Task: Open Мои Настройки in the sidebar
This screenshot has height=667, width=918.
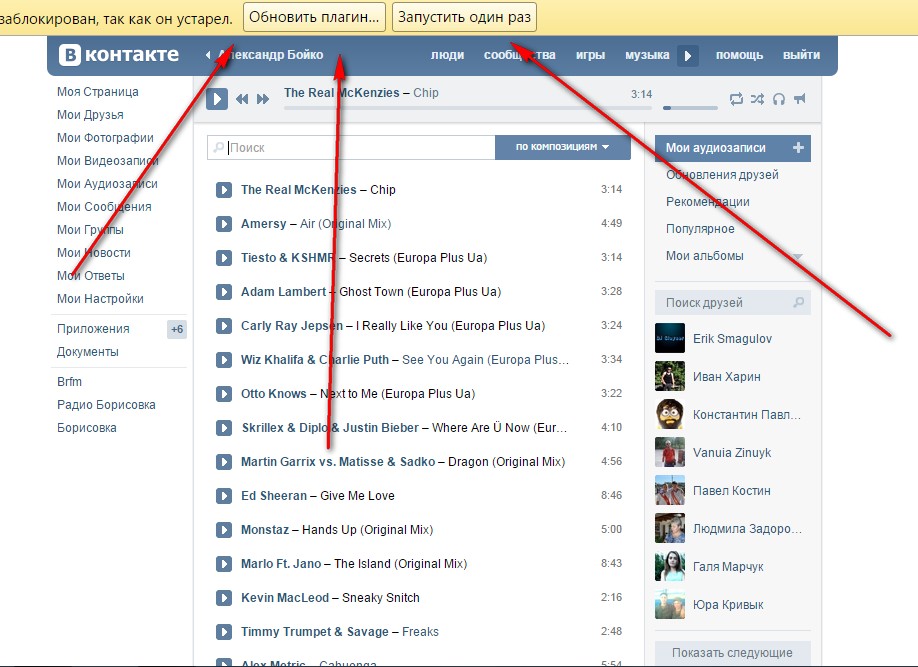Action: click(x=100, y=299)
